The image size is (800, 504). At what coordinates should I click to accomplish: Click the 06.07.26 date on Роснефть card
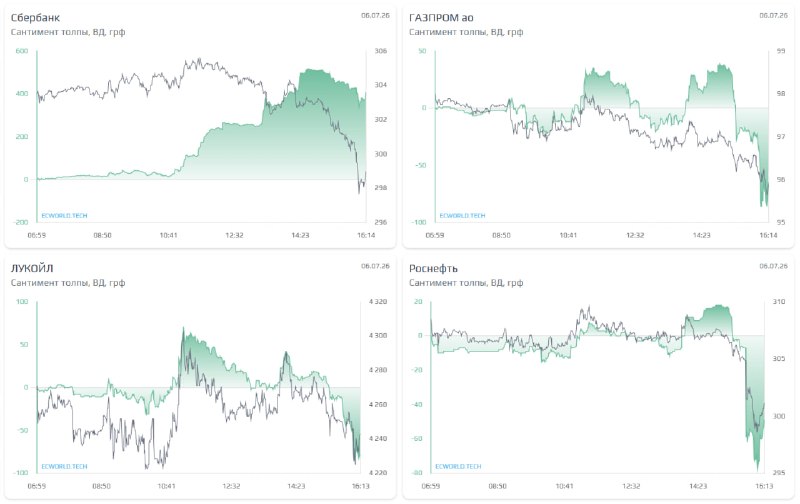pyautogui.click(x=773, y=266)
